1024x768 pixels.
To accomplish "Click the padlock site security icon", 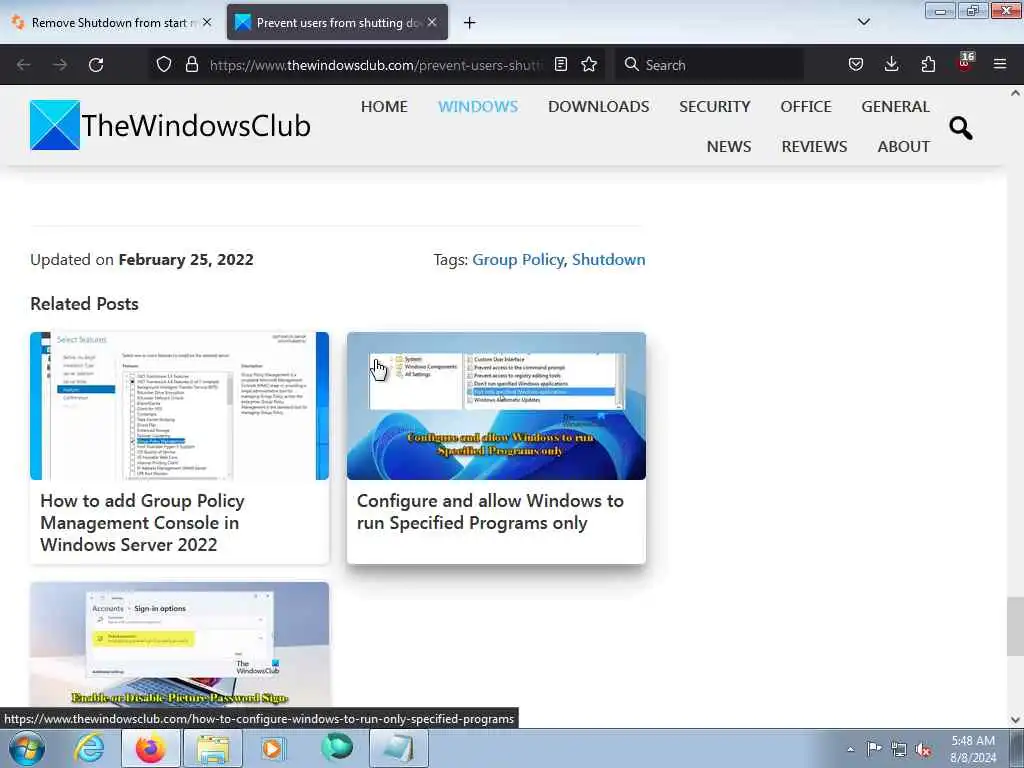I will coord(191,64).
